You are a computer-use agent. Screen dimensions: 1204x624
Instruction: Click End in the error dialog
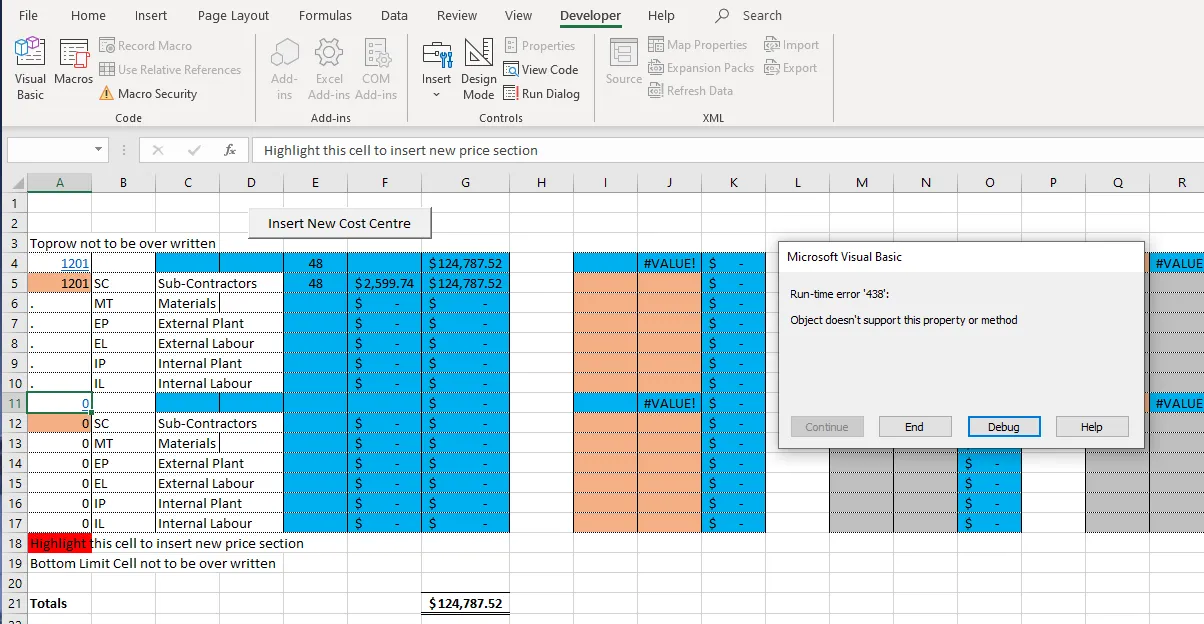(914, 427)
